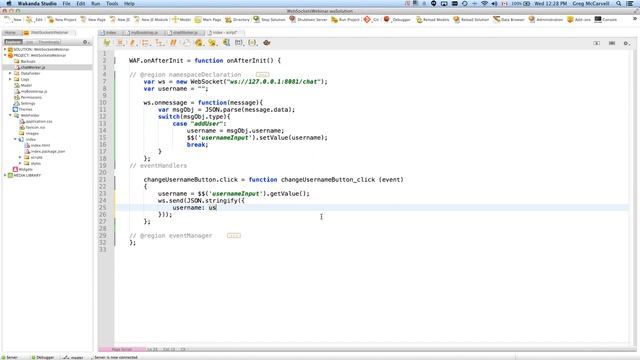Click the first green editor toolbar icon
Screen dimensions: 640x360
pyautogui.click(x=107, y=42)
